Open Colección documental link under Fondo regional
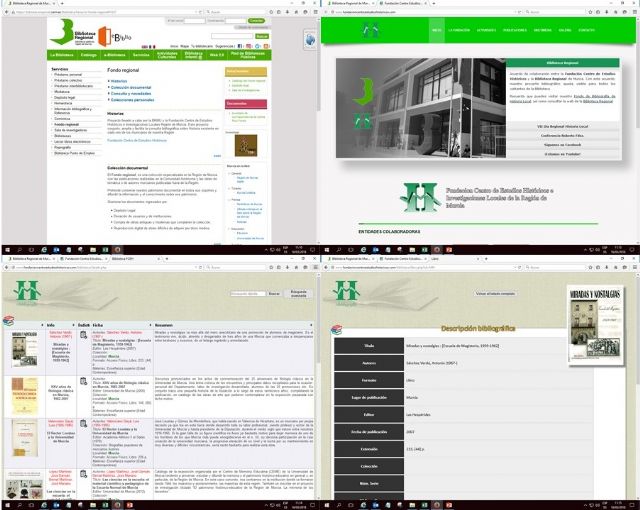Screen dimensions: 640x510 [131, 87]
